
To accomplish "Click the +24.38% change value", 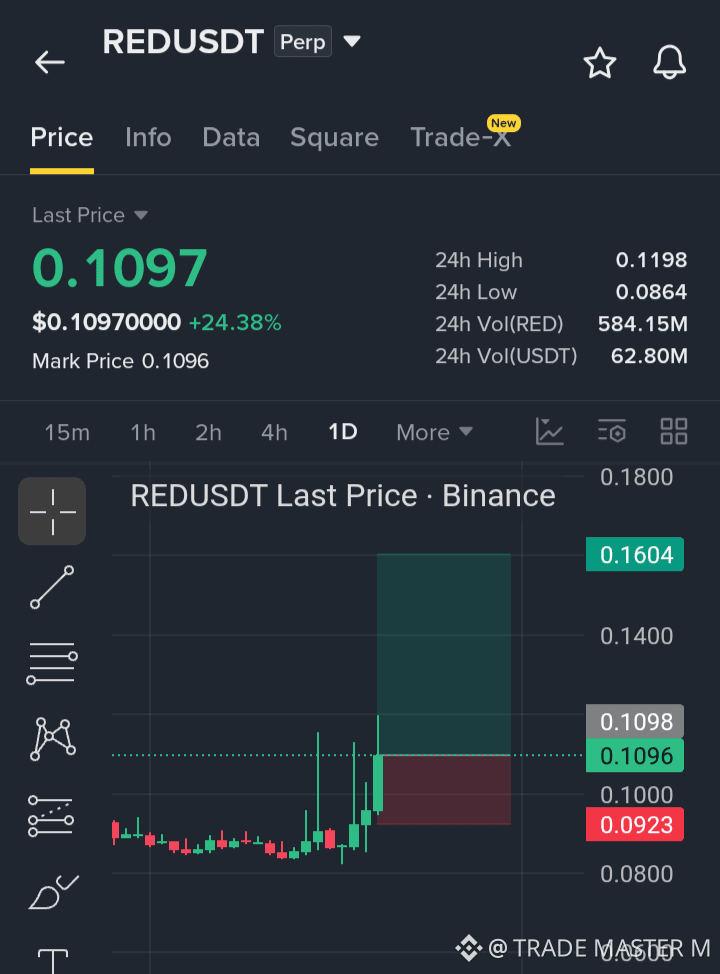I will pos(235,322).
